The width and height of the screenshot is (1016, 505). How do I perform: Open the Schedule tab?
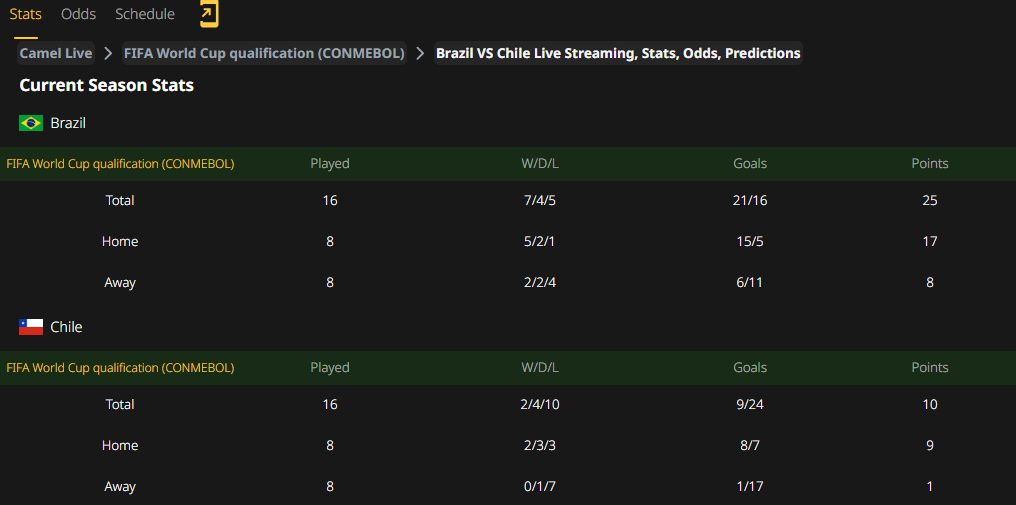coord(145,14)
